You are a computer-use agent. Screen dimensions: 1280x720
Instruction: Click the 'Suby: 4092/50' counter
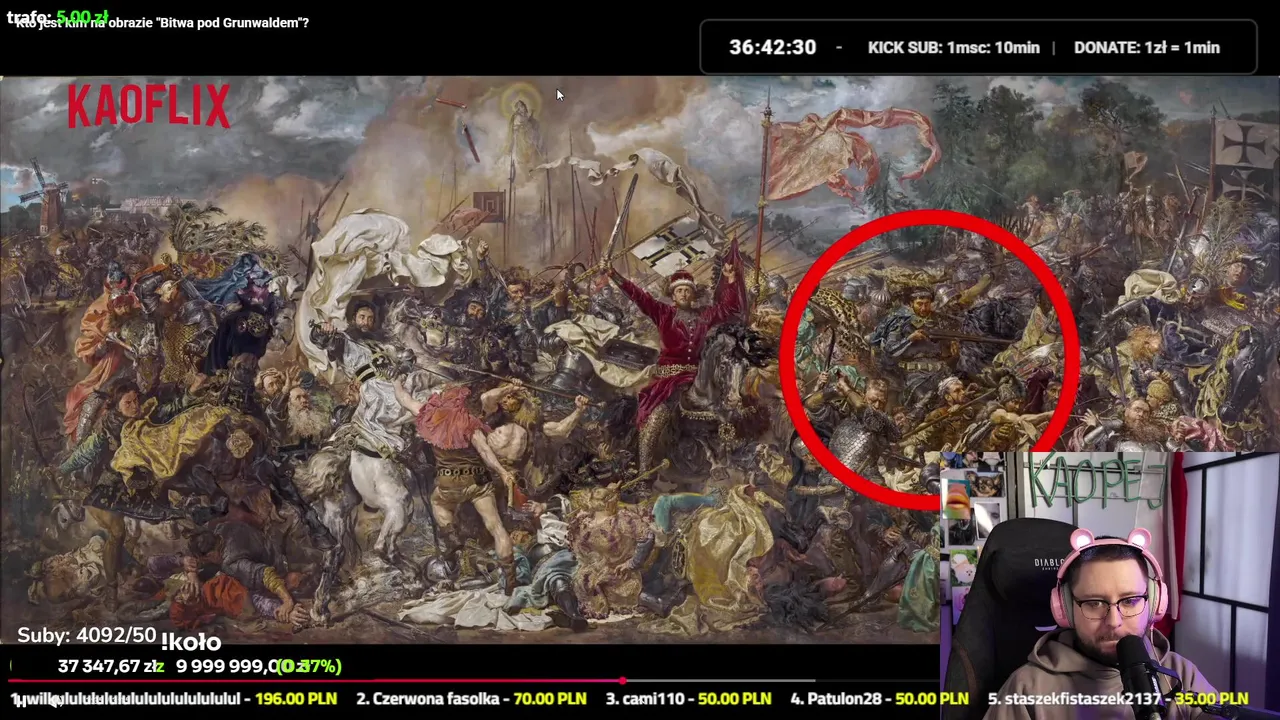(x=87, y=636)
